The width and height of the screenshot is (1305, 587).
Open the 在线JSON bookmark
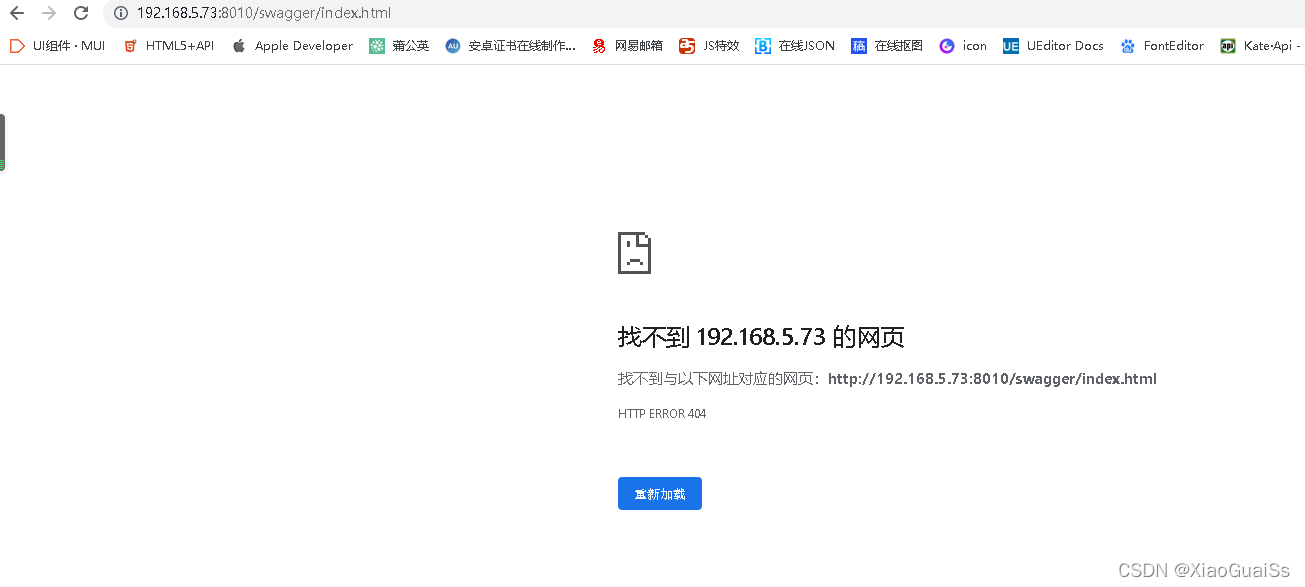tap(795, 45)
